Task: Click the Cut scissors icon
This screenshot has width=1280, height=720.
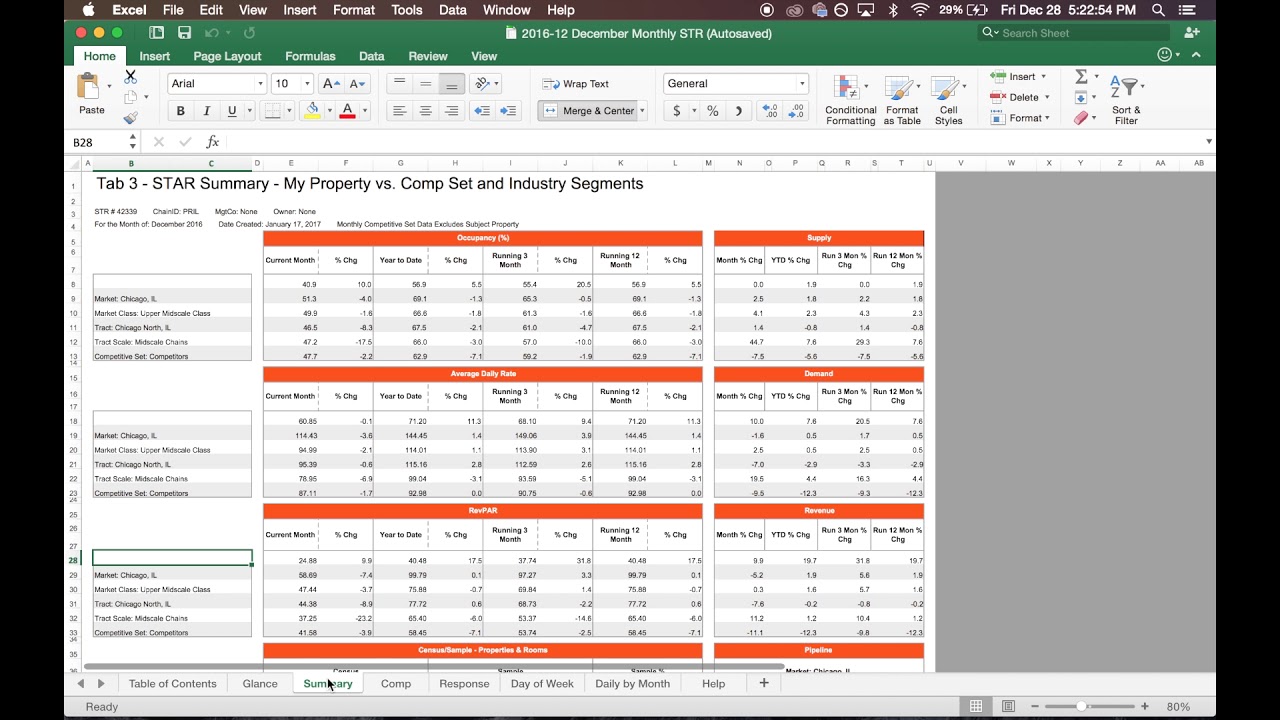Action: [130, 77]
